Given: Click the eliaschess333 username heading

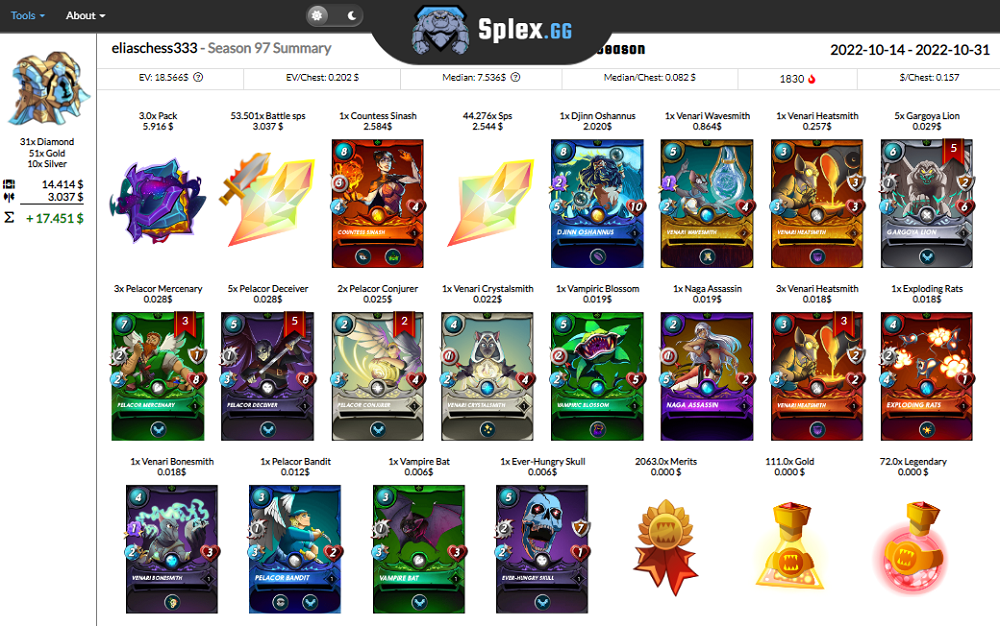Looking at the screenshot, I should pos(154,48).
